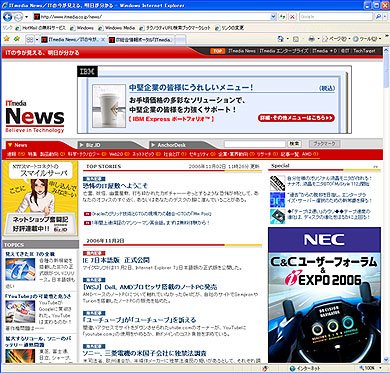Click the スマイルサーバ yellow advertisement

(x=40, y=199)
